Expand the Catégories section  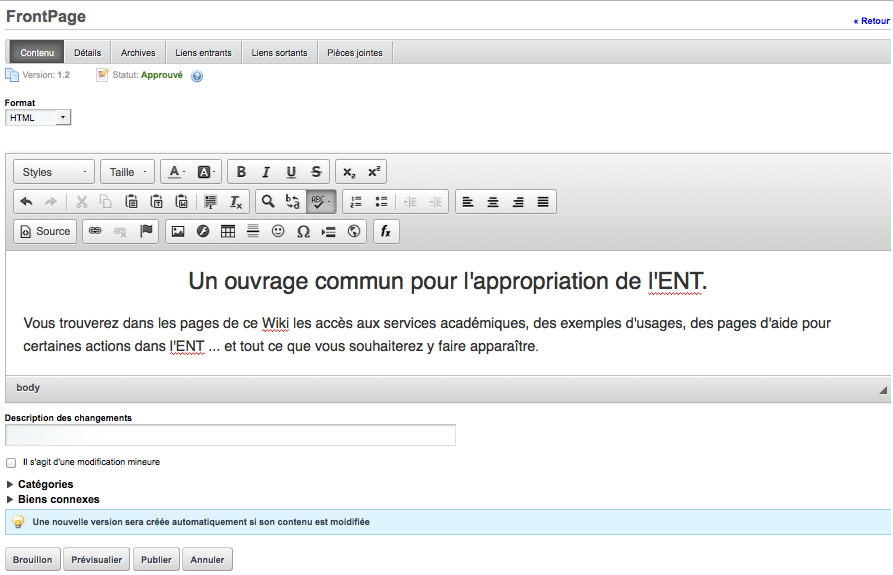pos(45,485)
